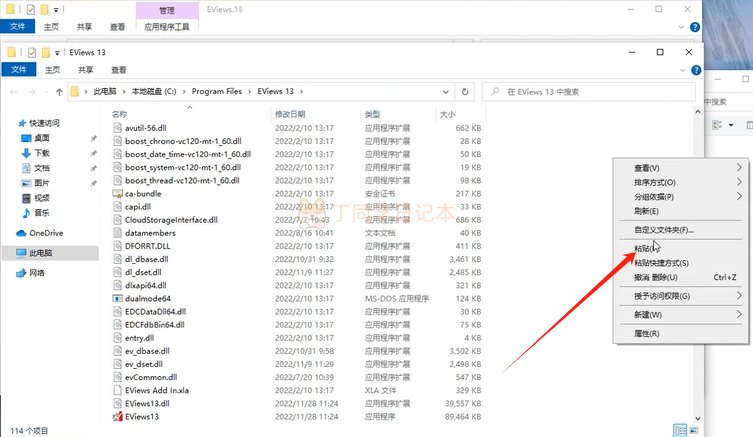The width and height of the screenshot is (753, 437).
Task: Go up one folder level arrow
Action: 59,92
